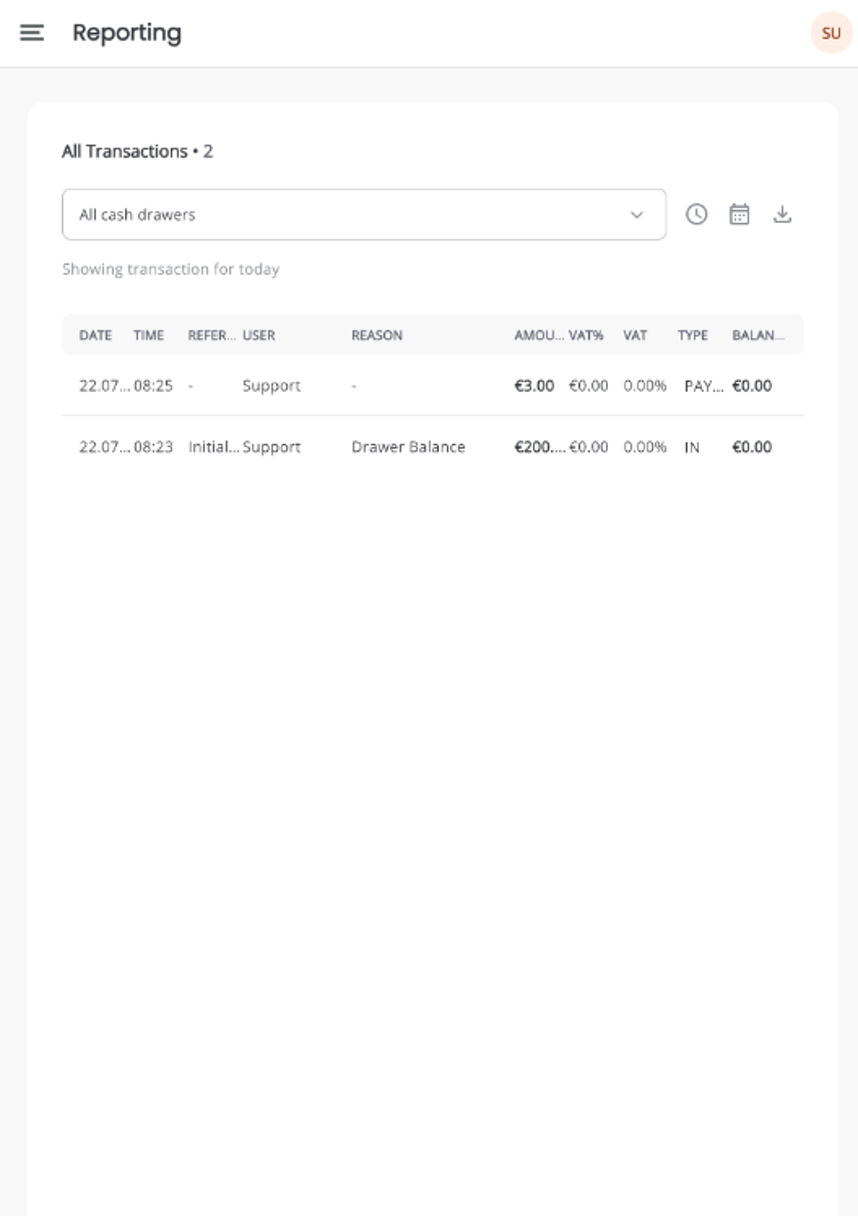Open the hamburger navigation menu
This screenshot has height=1216, width=858.
pyautogui.click(x=32, y=33)
